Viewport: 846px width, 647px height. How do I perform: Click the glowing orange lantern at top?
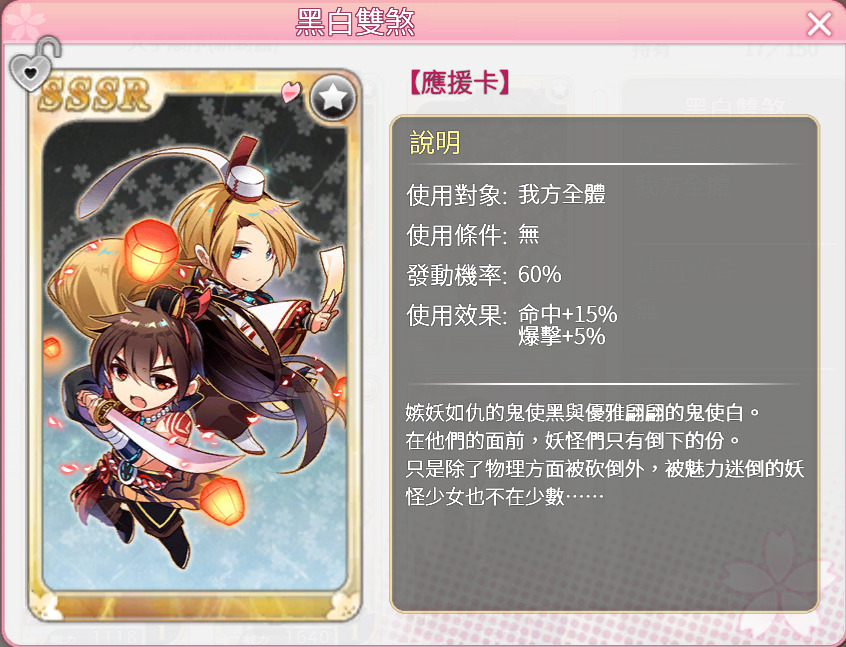coord(151,250)
